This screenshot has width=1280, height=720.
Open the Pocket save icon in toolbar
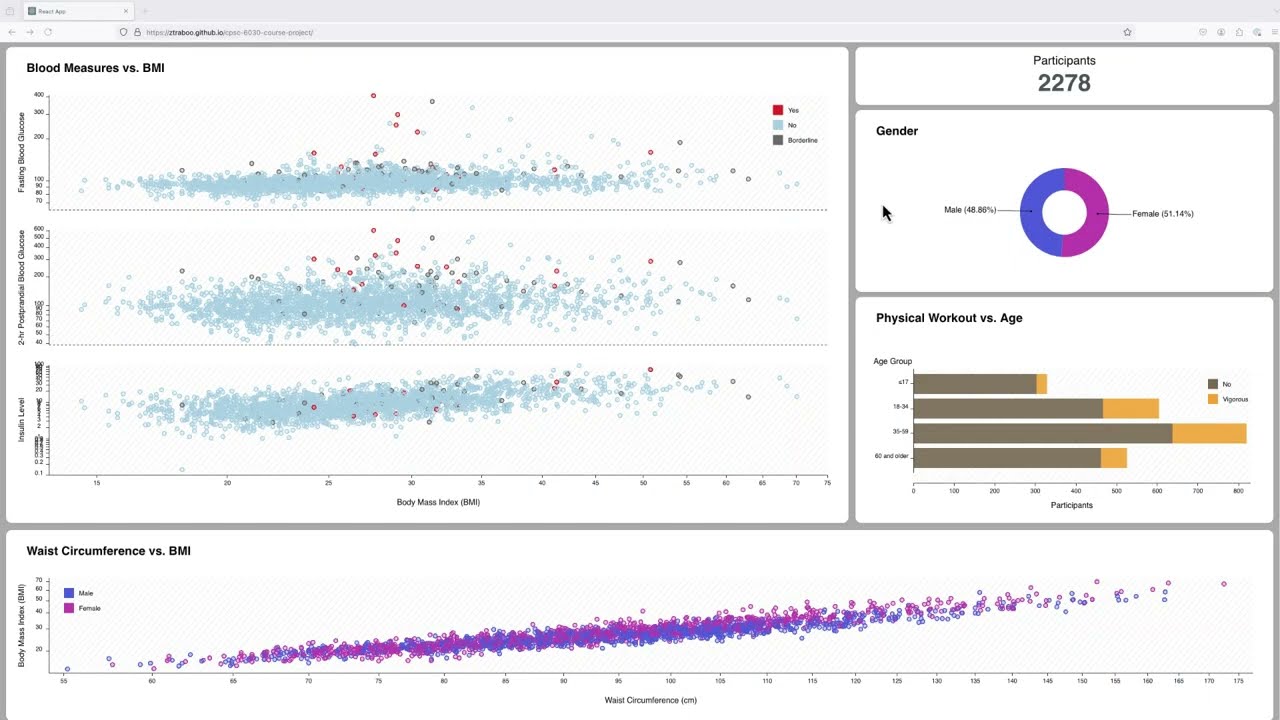[x=1203, y=32]
